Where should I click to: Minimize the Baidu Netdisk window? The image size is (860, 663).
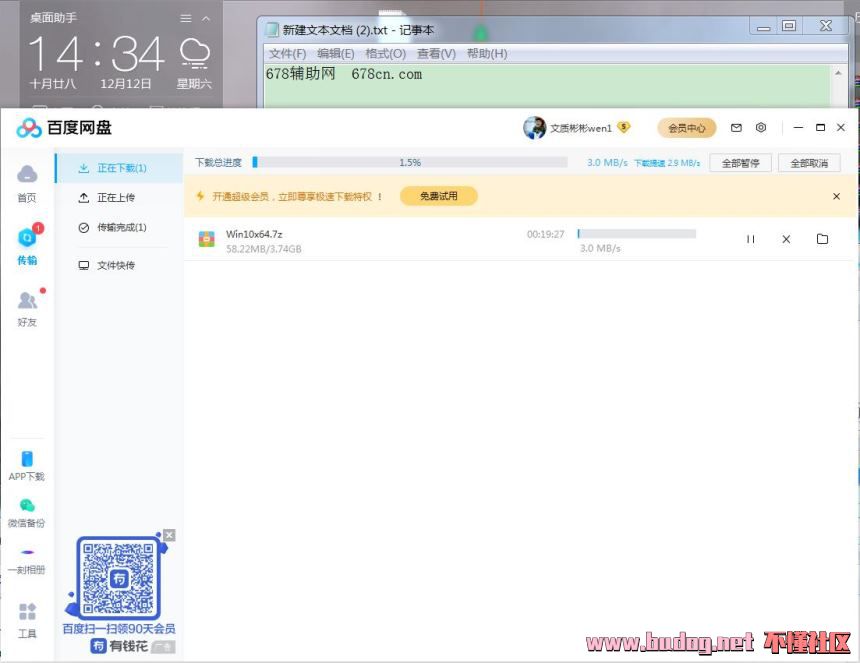coord(798,127)
